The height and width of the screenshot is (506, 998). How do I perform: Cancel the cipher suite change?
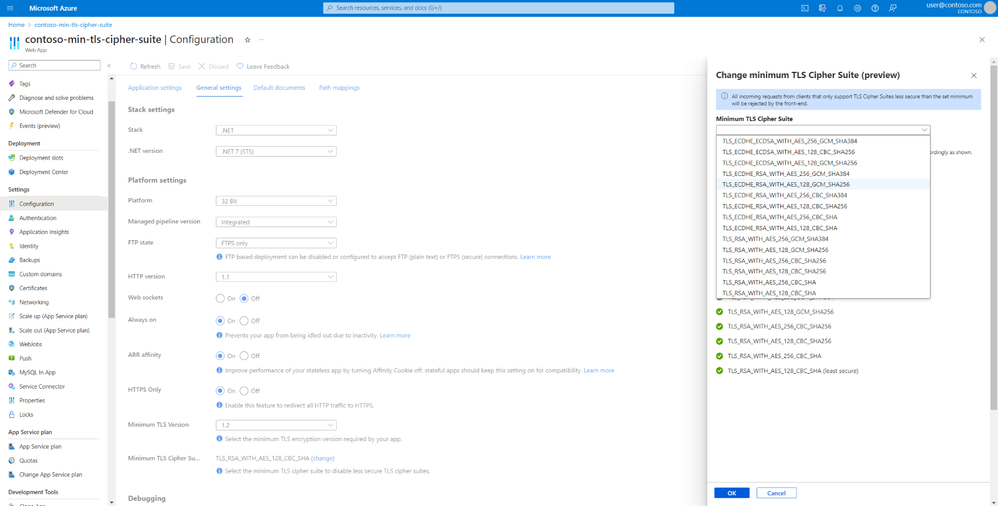tap(776, 493)
